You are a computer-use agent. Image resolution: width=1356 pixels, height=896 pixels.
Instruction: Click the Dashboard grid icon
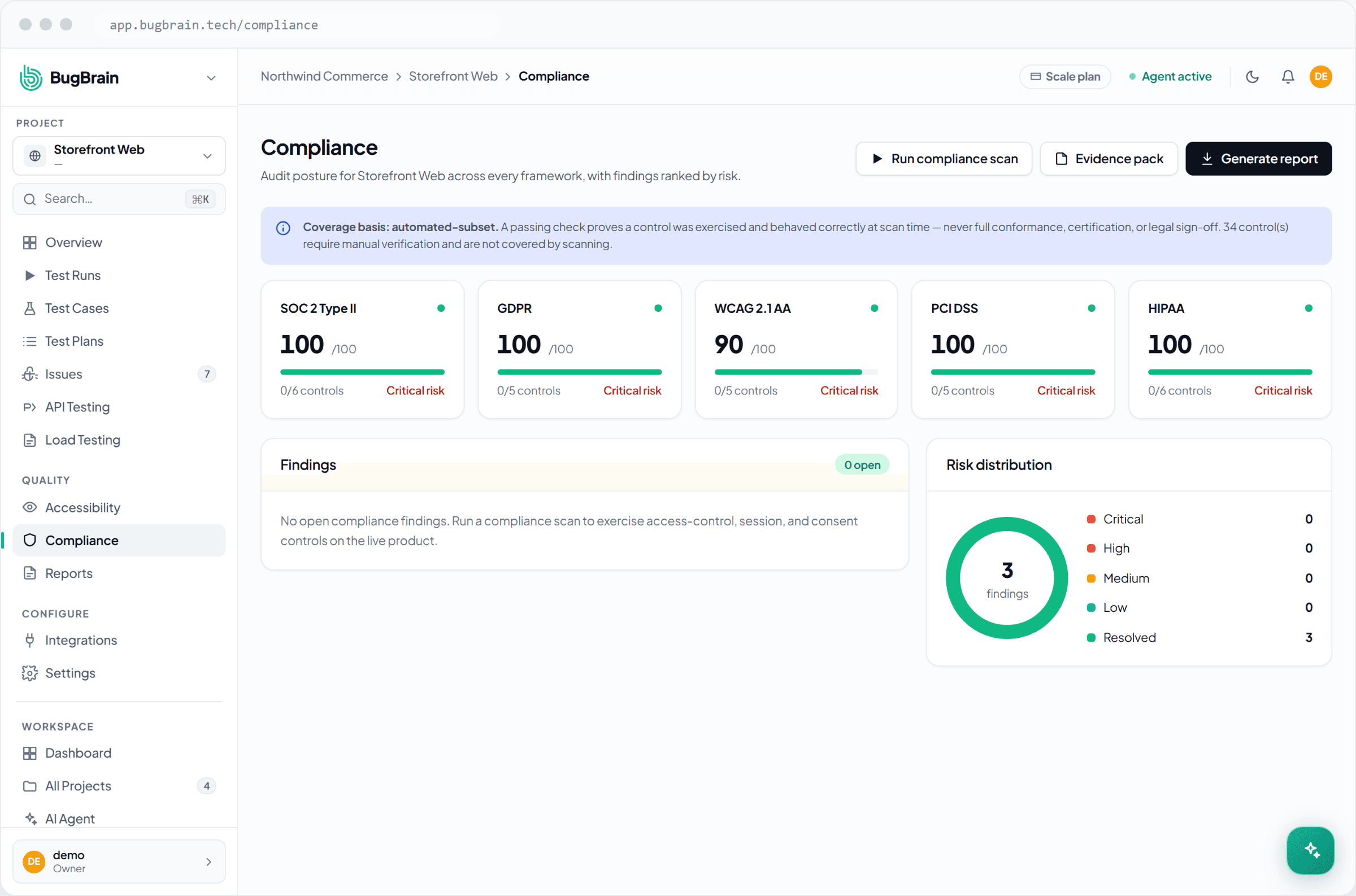(x=30, y=753)
